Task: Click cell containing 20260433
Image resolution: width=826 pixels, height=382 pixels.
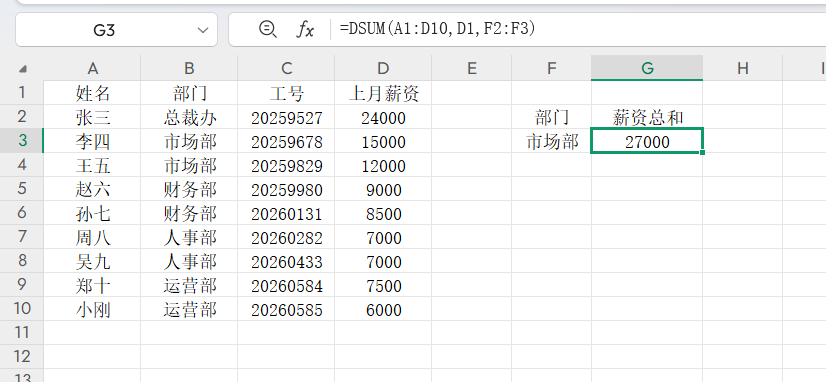Action: 286,261
